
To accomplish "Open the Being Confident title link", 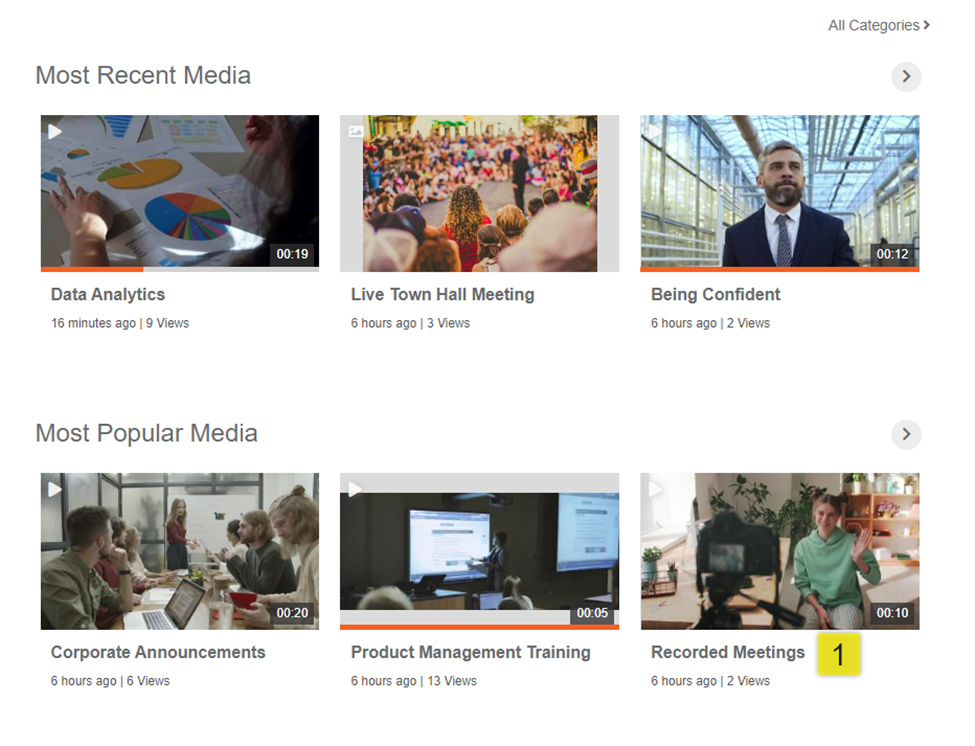I will (715, 295).
